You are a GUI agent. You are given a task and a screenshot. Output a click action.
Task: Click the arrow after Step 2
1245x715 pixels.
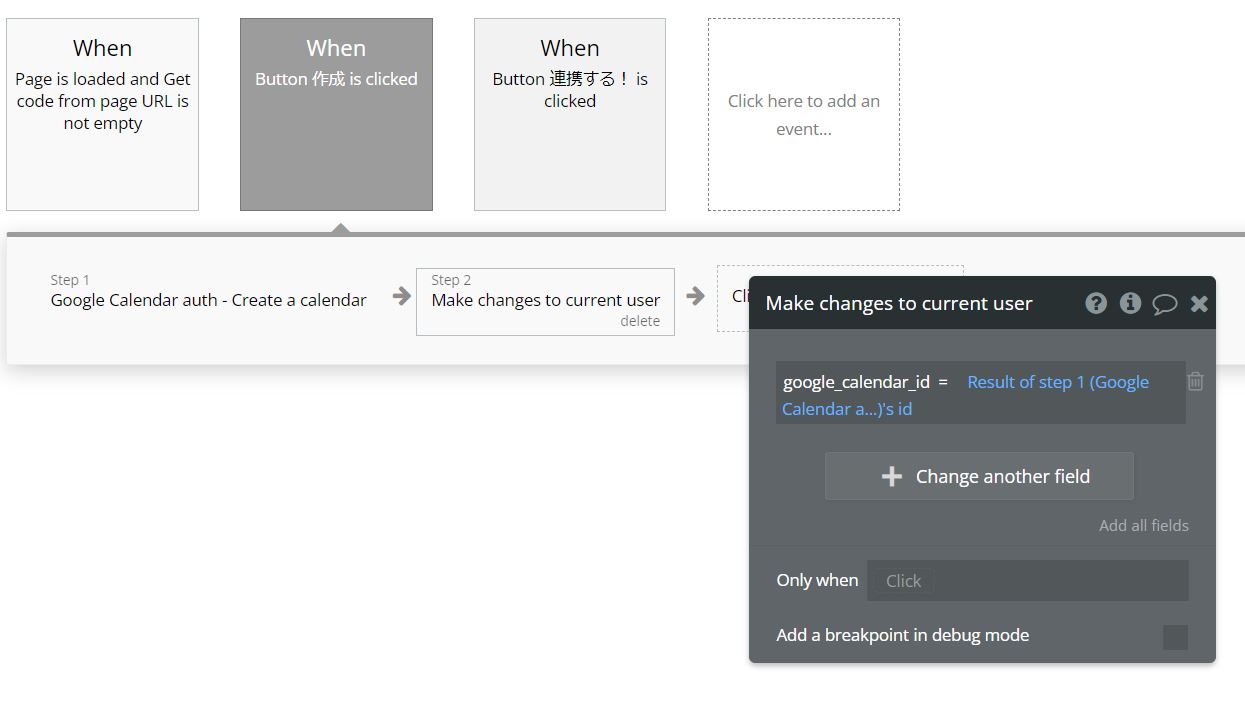point(695,296)
